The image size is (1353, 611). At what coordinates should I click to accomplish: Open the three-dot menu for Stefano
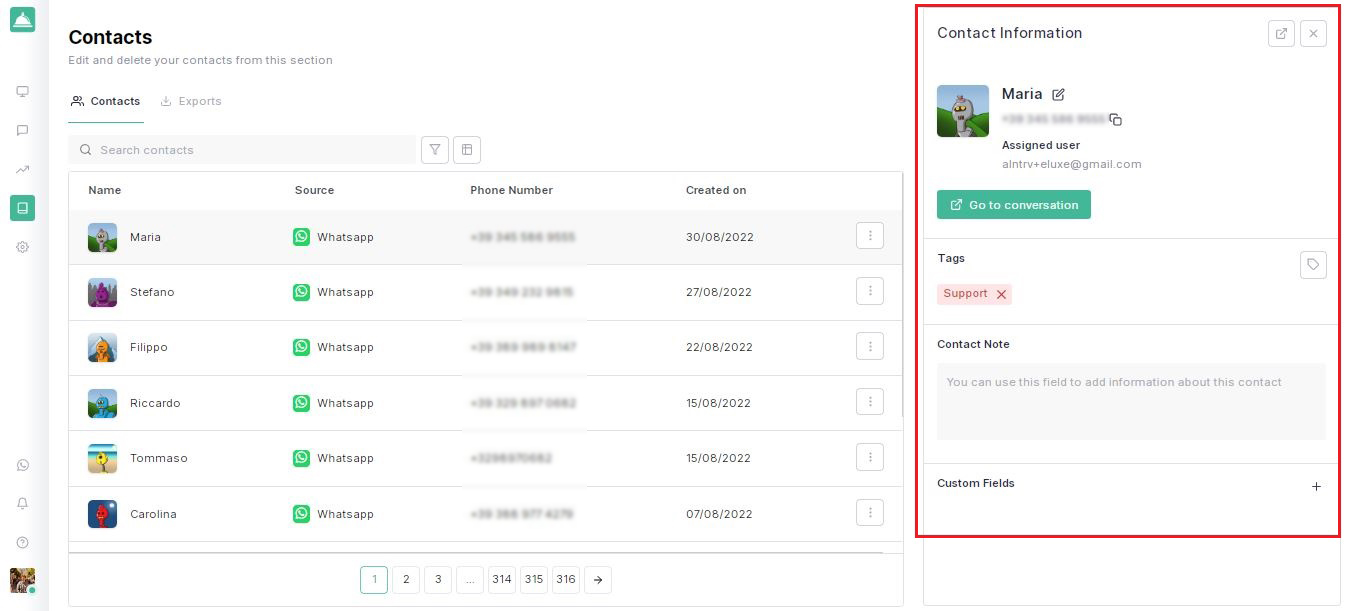[869, 291]
